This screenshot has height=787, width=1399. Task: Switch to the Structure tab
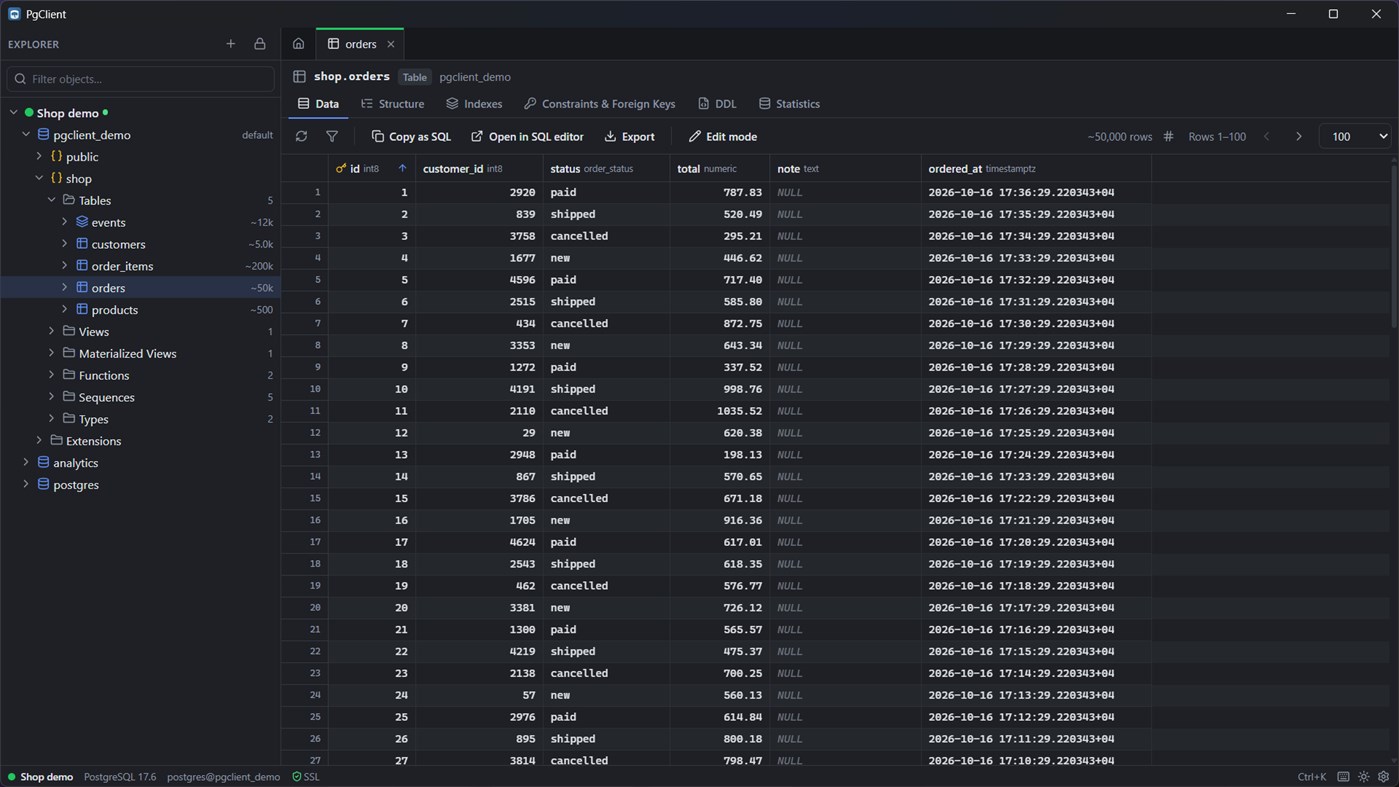tap(392, 104)
